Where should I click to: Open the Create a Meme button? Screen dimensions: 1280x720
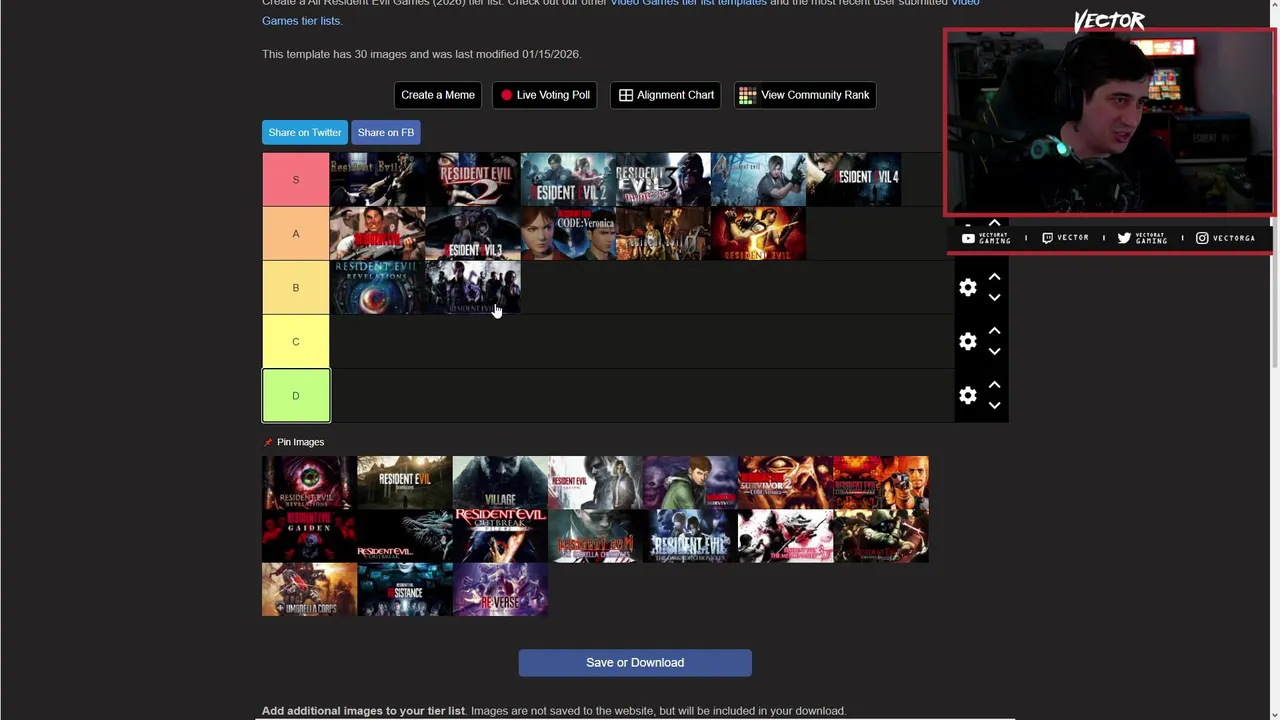[438, 95]
